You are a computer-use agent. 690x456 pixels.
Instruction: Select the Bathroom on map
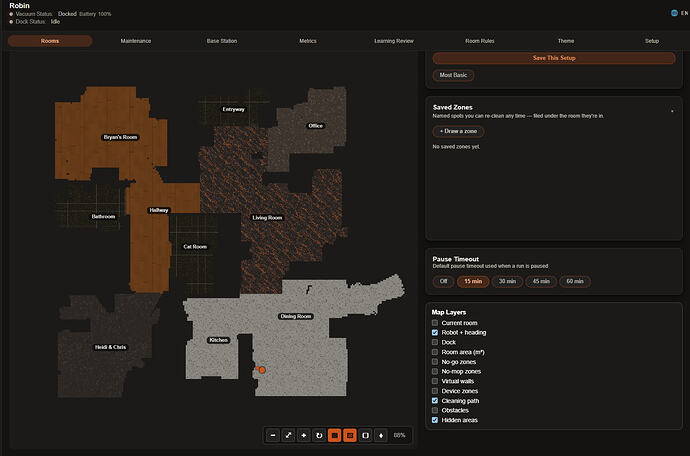click(103, 217)
